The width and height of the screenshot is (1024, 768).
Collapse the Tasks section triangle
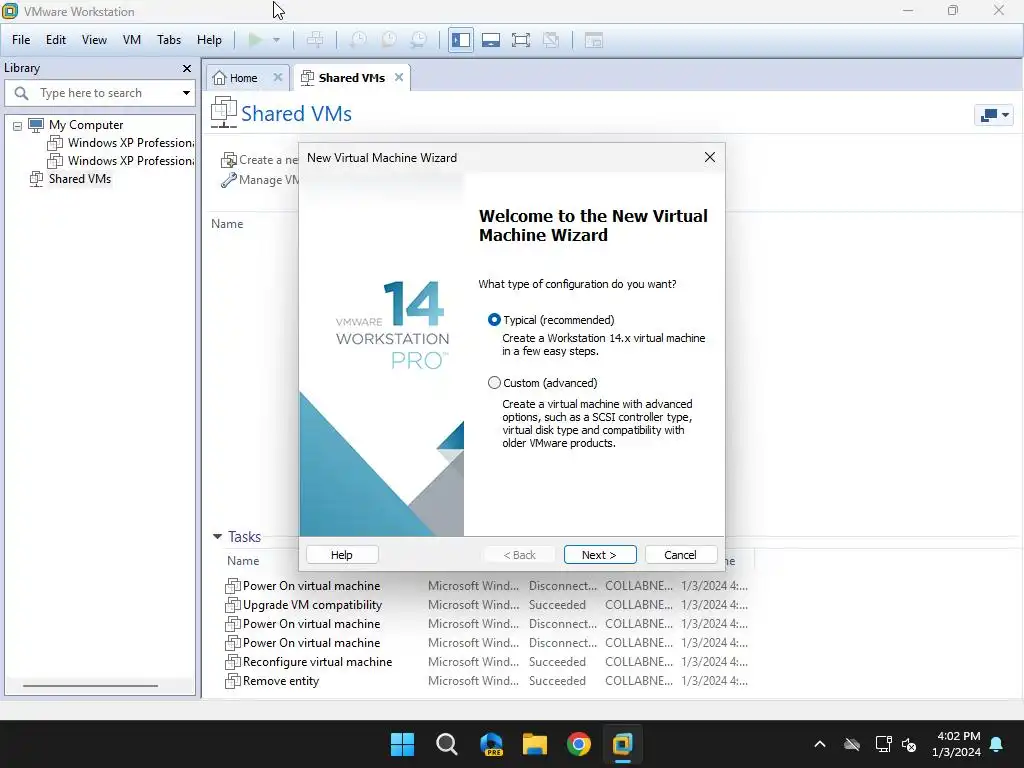[217, 537]
